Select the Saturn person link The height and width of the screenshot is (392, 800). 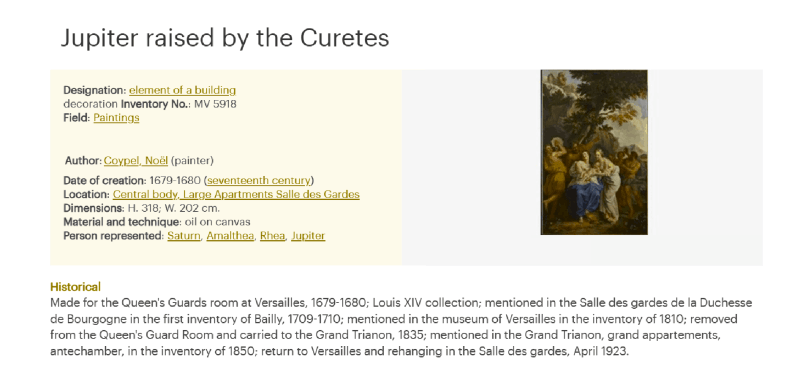pos(184,236)
